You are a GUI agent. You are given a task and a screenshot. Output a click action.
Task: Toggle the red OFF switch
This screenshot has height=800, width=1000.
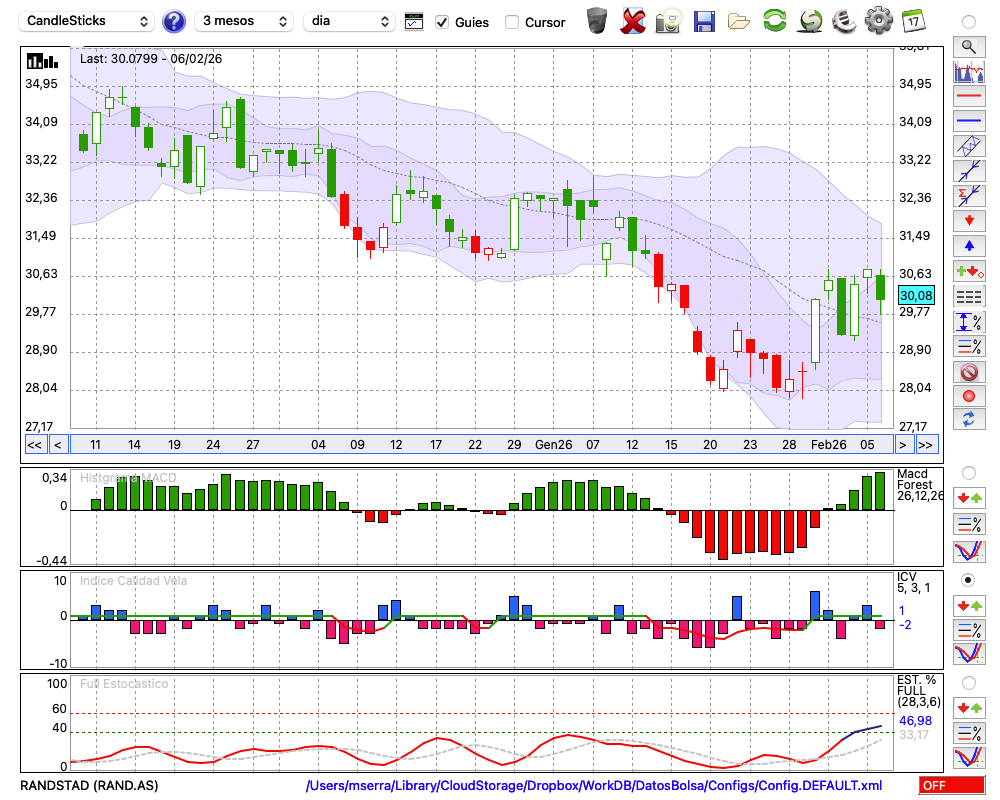[x=952, y=785]
